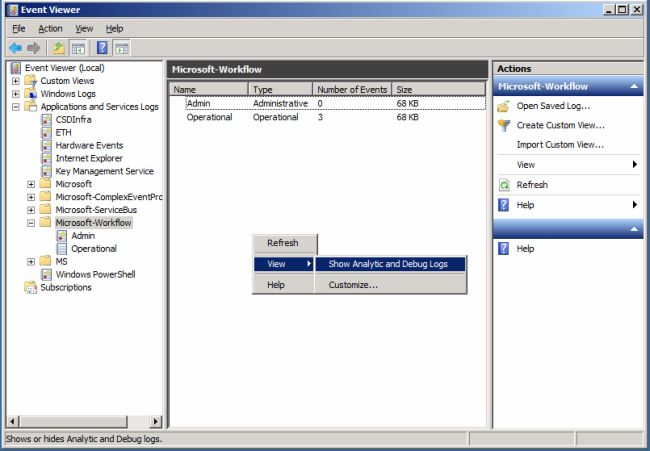The width and height of the screenshot is (650, 451).
Task: Open the Action menu
Action: [x=50, y=29]
